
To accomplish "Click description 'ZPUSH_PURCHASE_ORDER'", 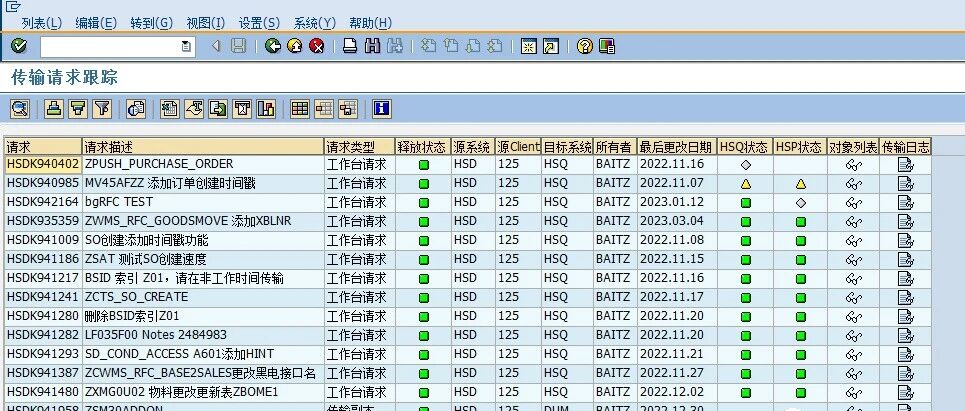I will [159, 164].
